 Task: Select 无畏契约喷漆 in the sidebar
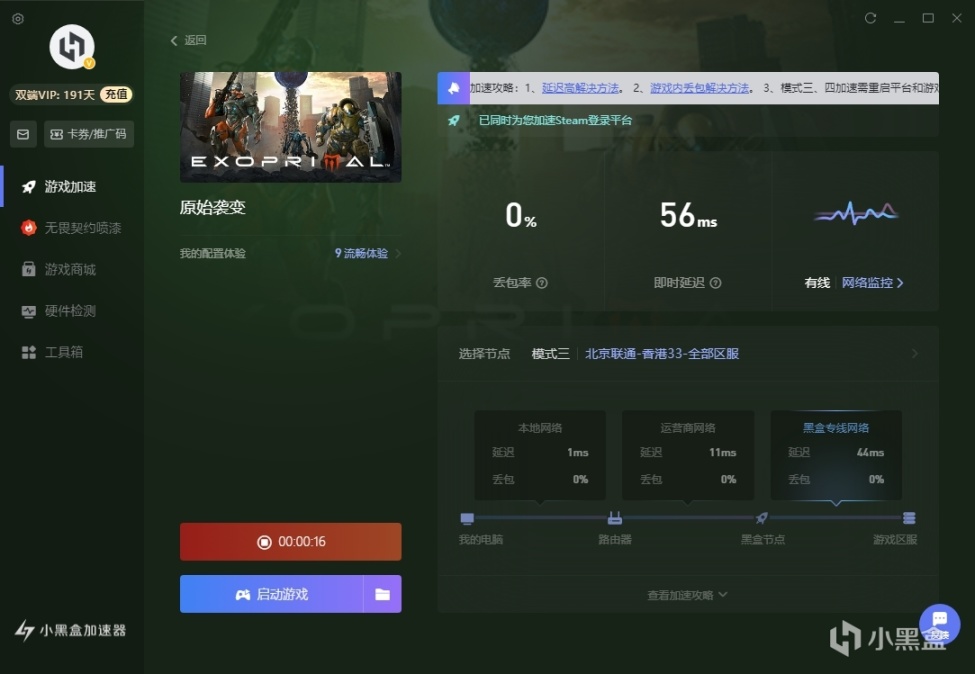pos(83,228)
